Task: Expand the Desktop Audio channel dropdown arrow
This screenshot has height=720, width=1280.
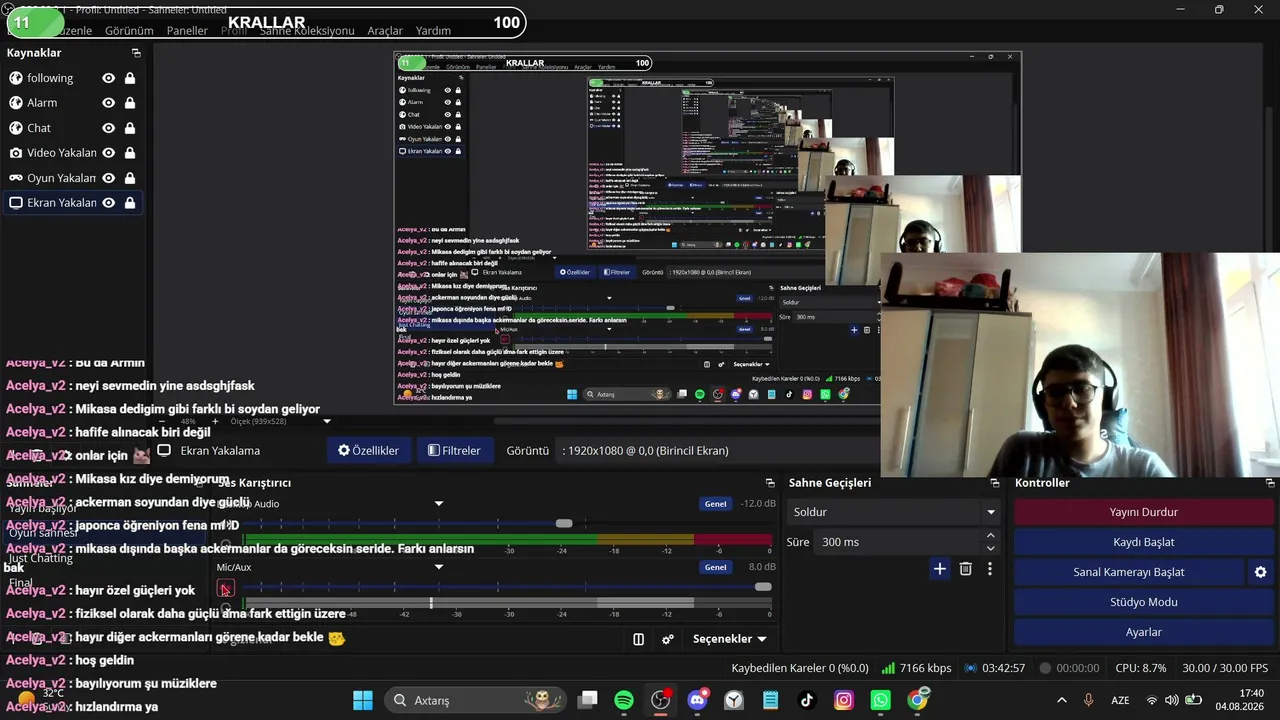Action: [x=438, y=504]
